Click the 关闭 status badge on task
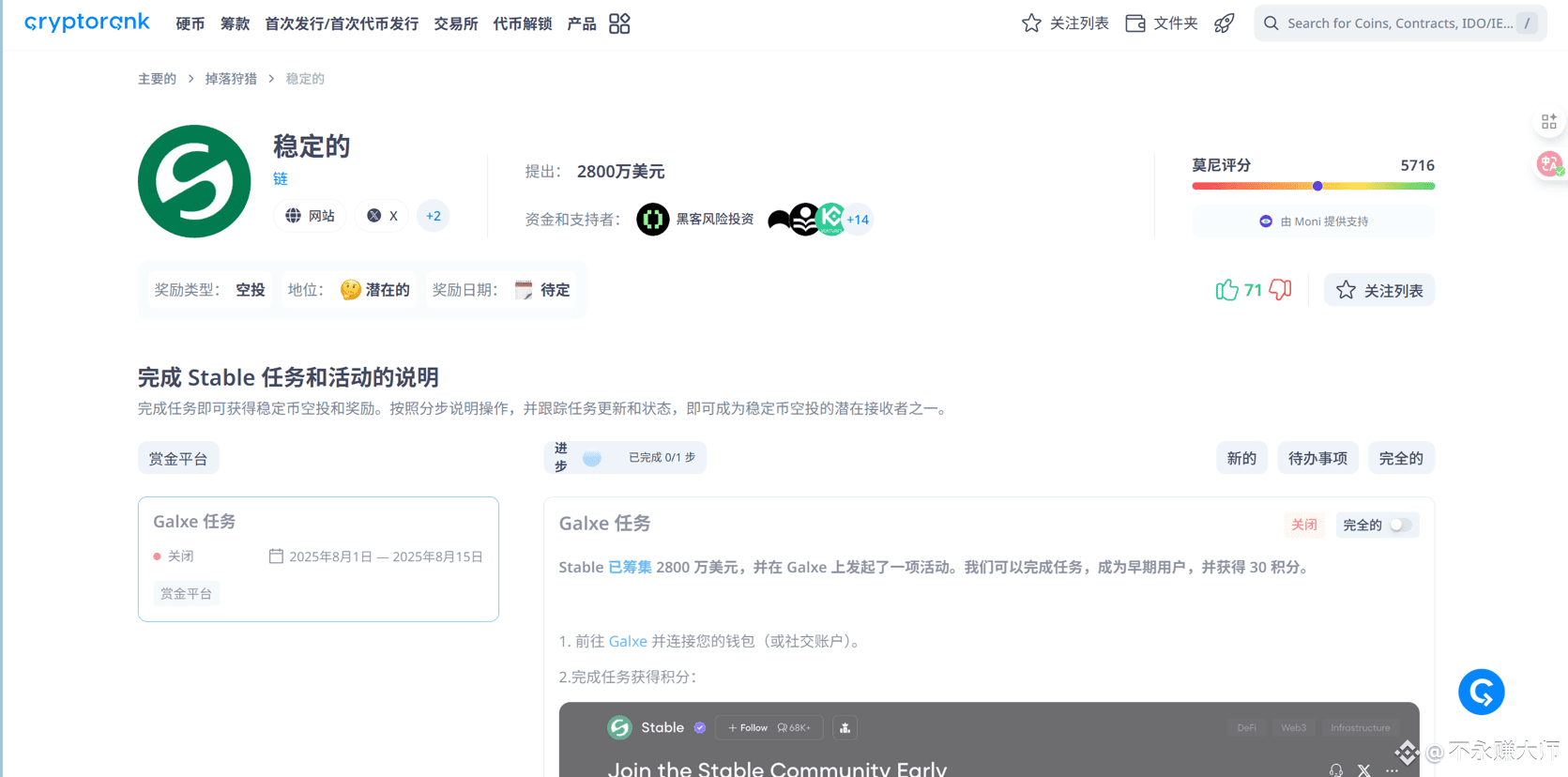This screenshot has height=777, width=1568. coord(1304,525)
